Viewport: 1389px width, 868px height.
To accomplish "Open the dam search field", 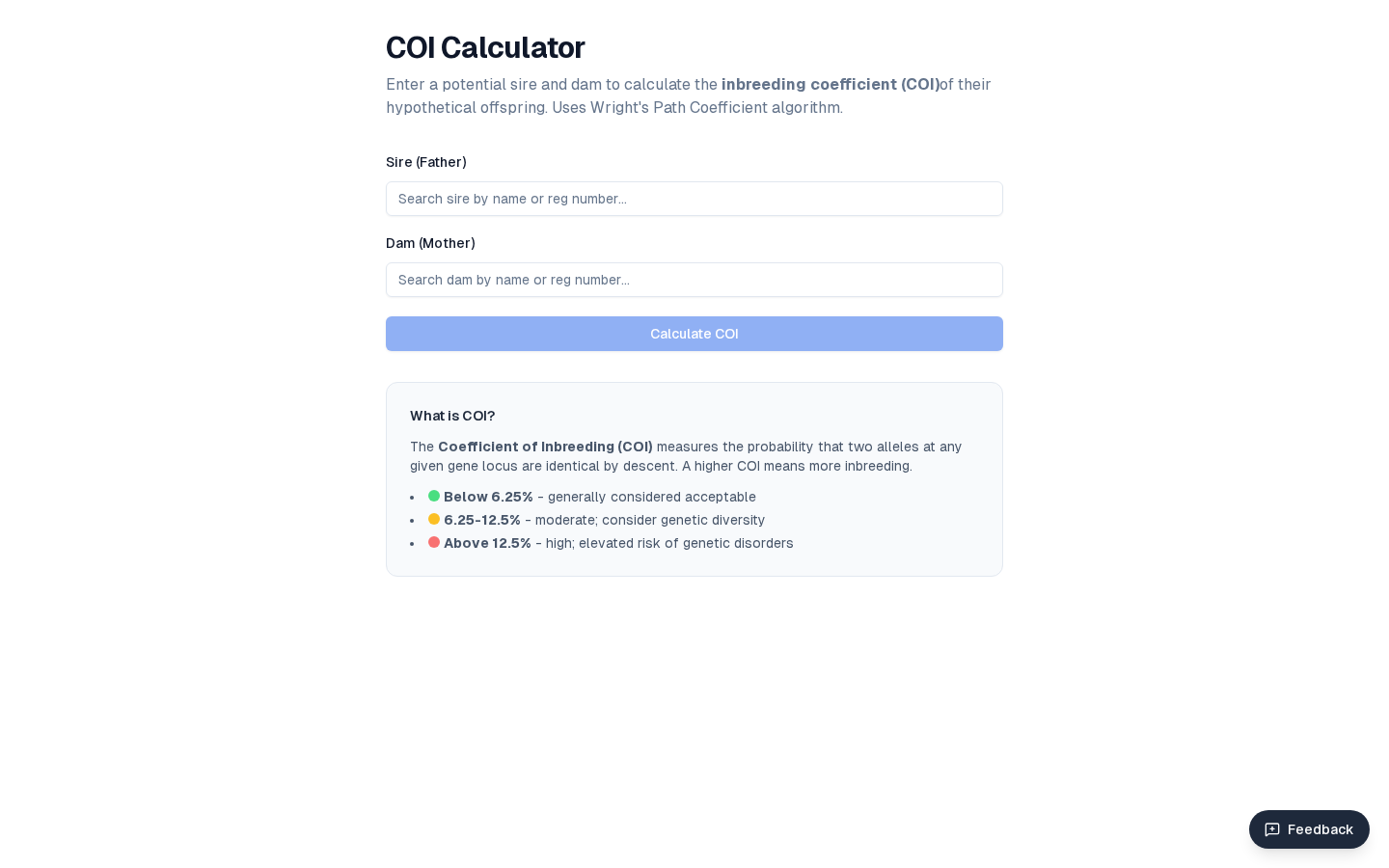I will click(x=694, y=280).
